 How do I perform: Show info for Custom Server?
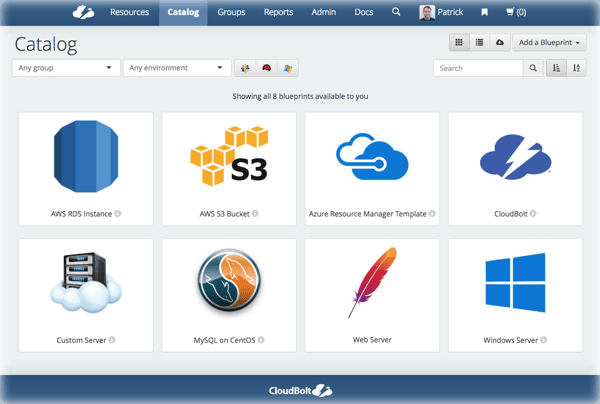click(x=112, y=340)
